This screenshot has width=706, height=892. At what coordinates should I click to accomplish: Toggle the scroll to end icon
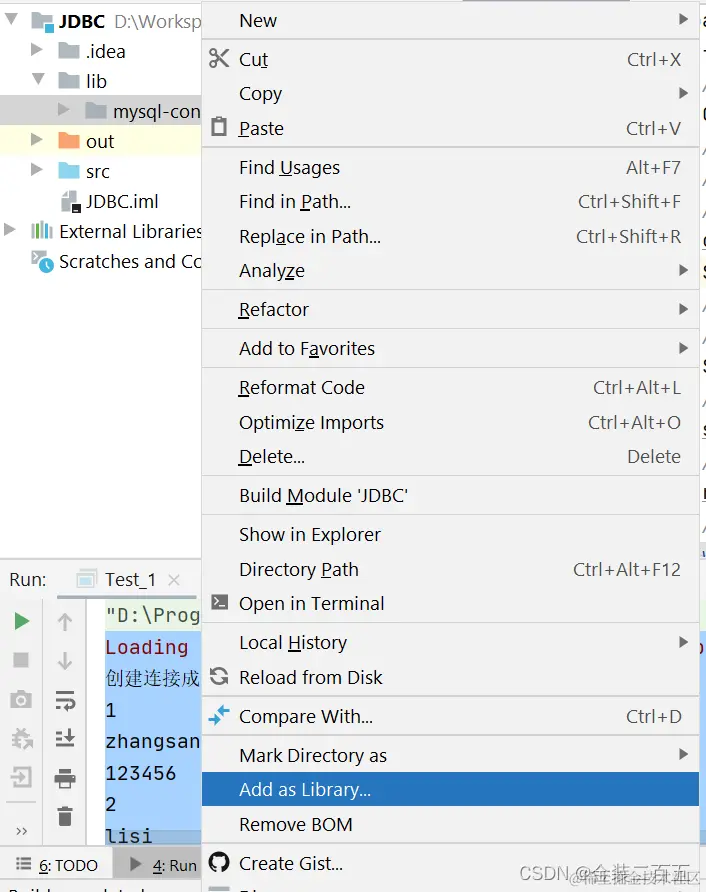pyautogui.click(x=65, y=738)
